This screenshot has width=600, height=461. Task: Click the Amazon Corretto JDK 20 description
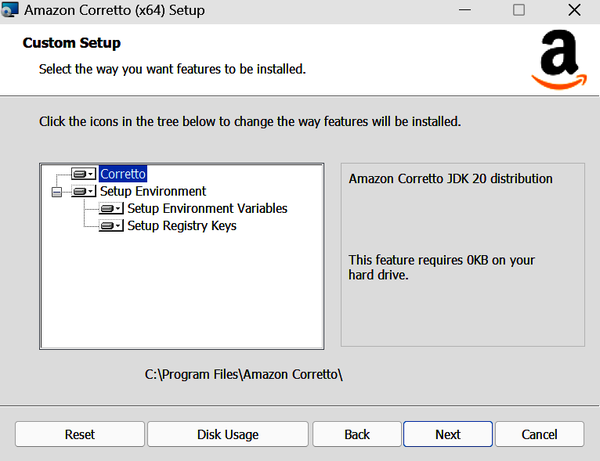450,179
